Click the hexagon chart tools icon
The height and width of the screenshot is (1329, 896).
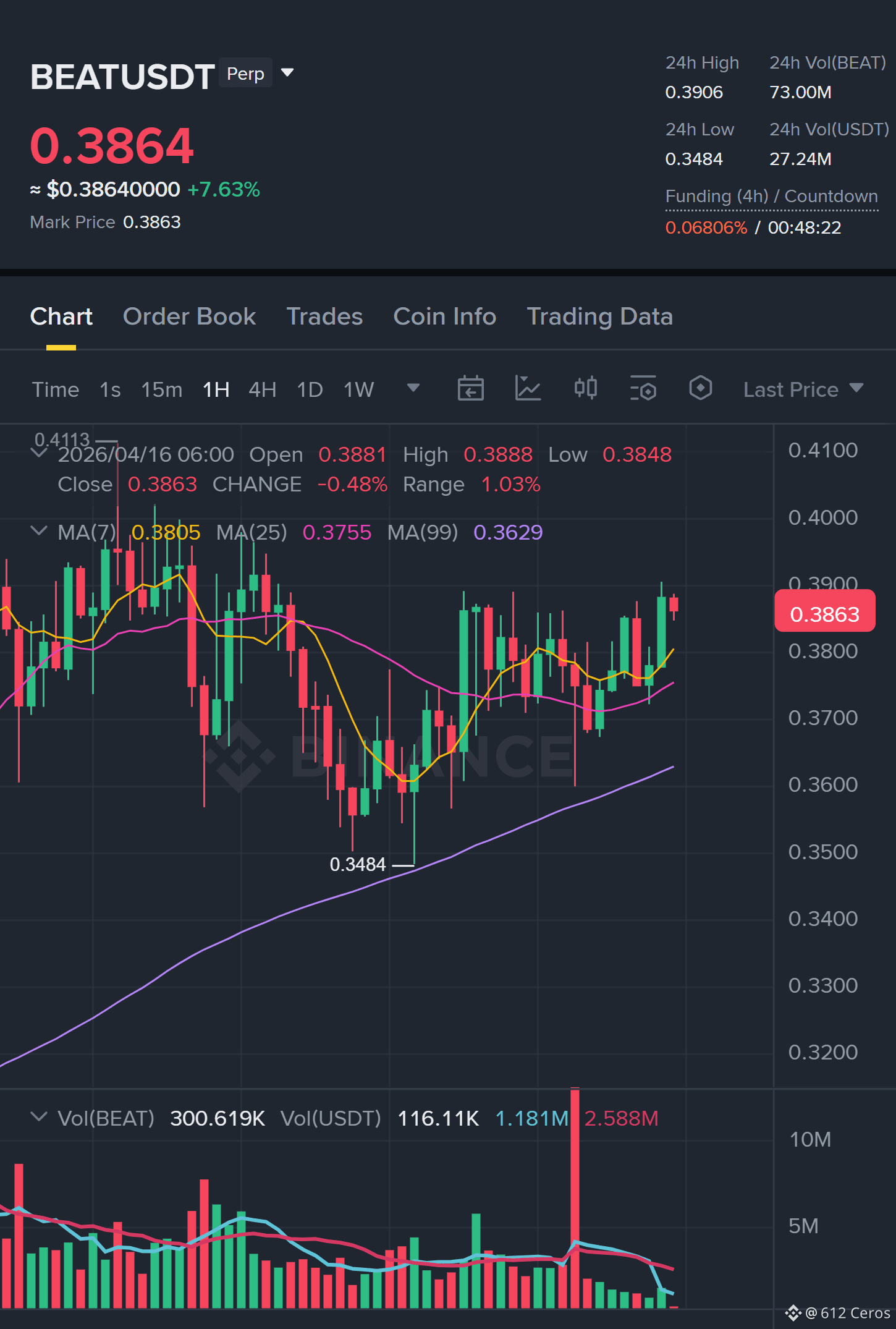[x=700, y=389]
